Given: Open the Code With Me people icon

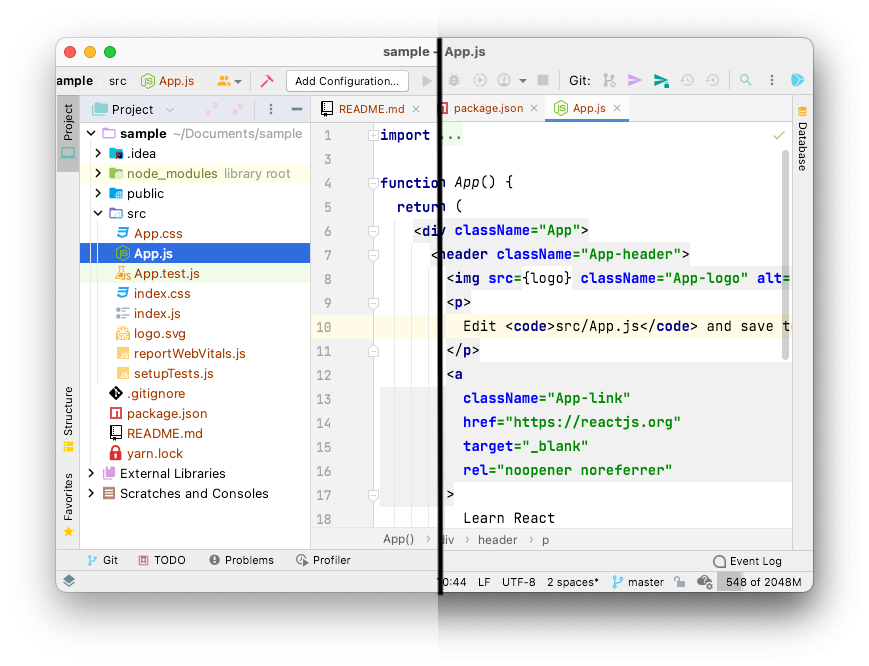Looking at the screenshot, I should coord(228,81).
